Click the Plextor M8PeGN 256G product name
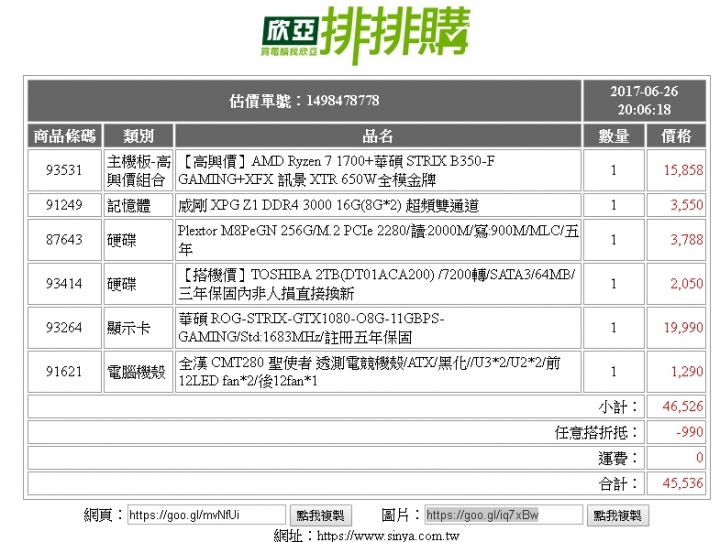Screen dimensions: 720x542 click(x=378, y=240)
